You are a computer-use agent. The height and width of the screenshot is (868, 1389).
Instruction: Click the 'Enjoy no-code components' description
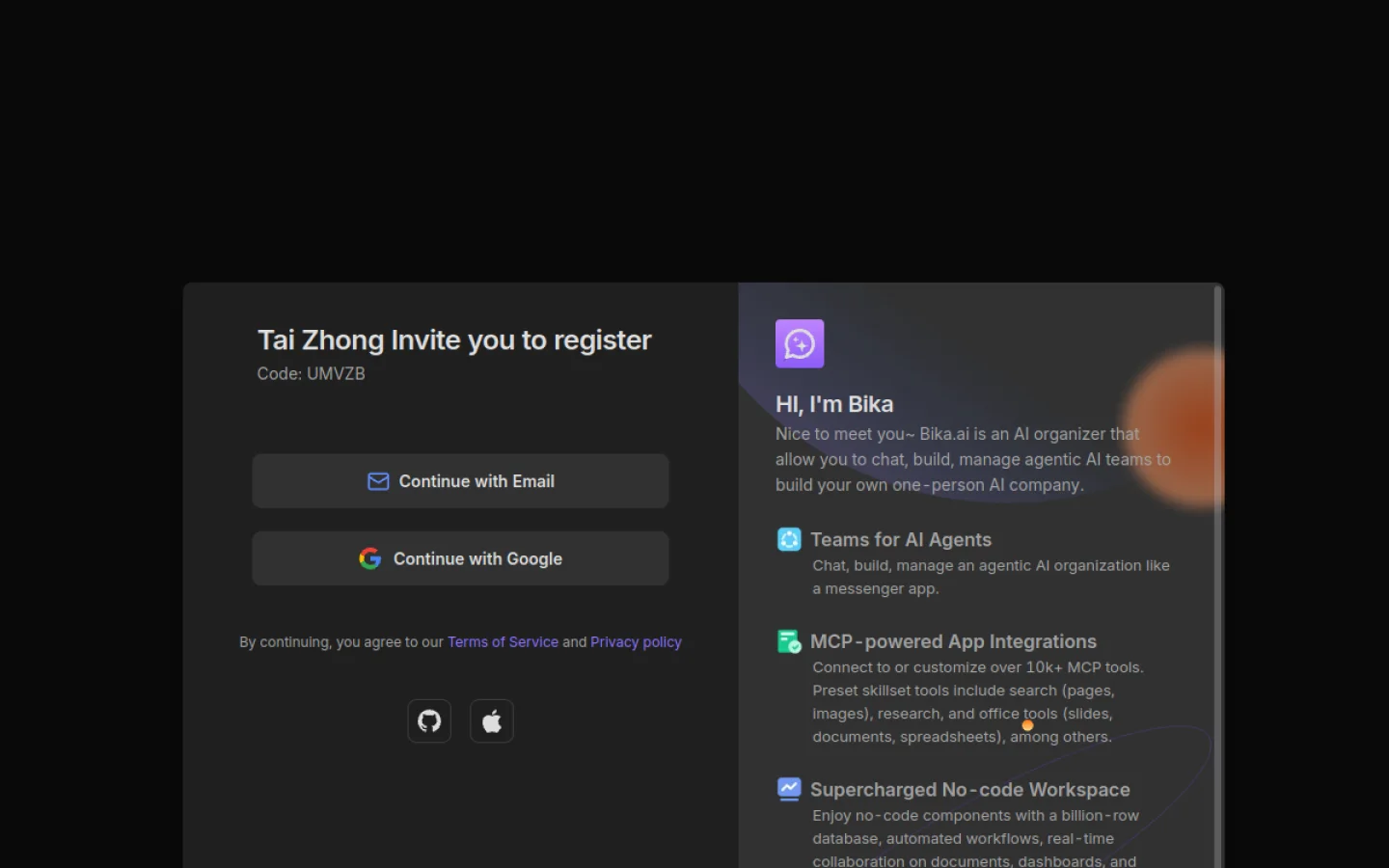pyautogui.click(x=975, y=838)
